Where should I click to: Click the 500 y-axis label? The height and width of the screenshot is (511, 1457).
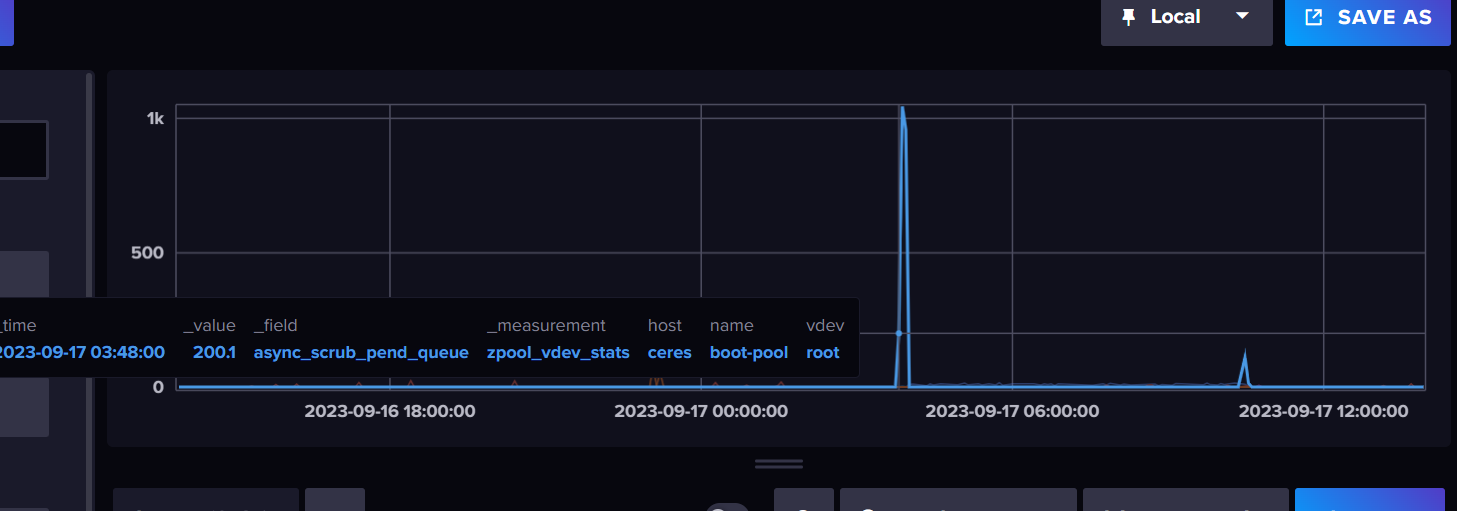(x=148, y=252)
